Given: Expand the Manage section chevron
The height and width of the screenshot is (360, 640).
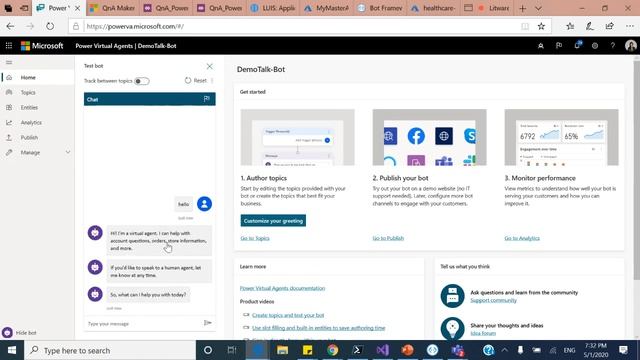Looking at the screenshot, I should pos(68,152).
